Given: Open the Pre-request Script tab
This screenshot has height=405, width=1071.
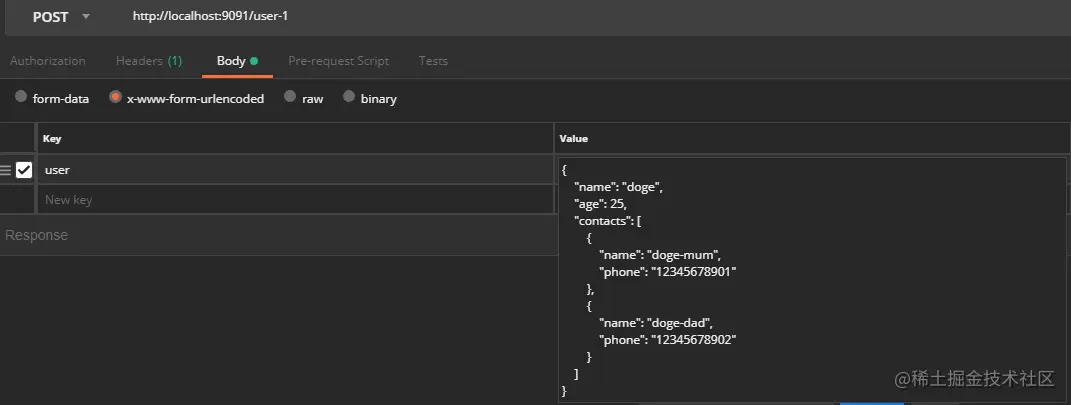Looking at the screenshot, I should [338, 61].
